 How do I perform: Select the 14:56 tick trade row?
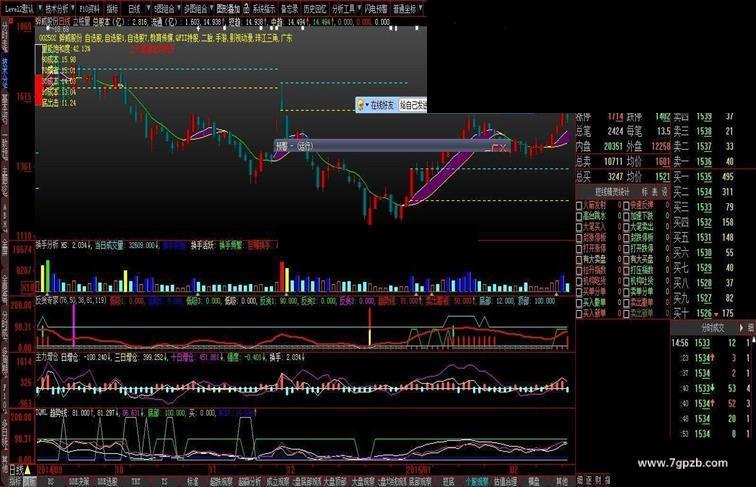coord(713,343)
